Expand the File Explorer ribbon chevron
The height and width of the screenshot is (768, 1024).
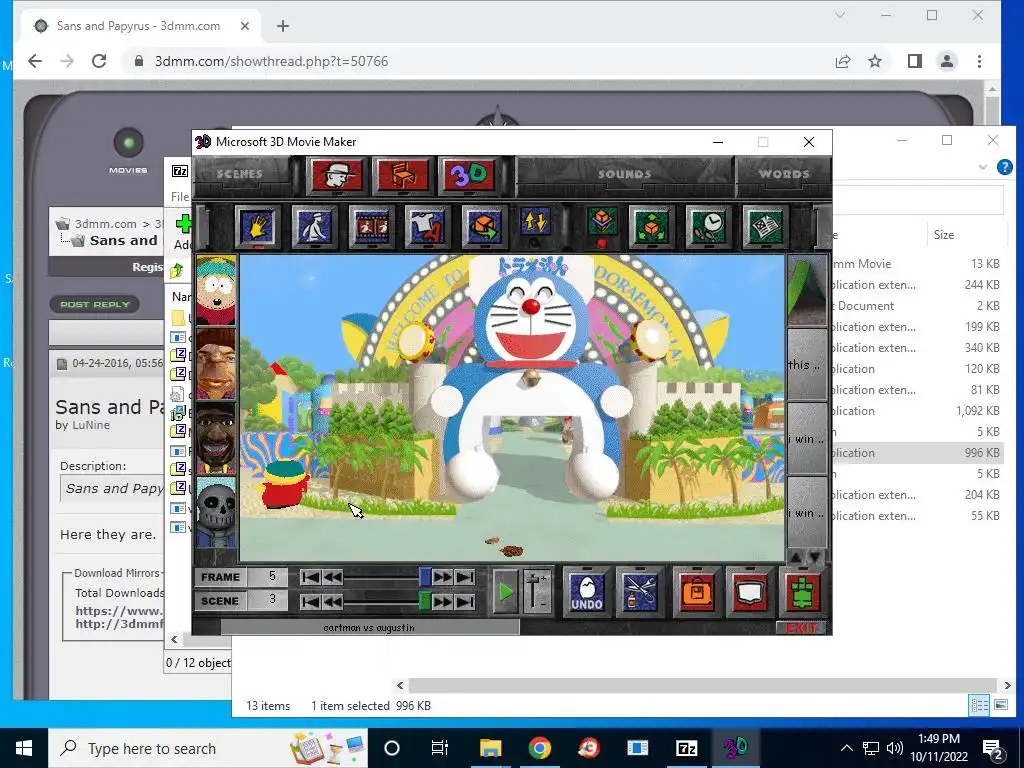983,167
